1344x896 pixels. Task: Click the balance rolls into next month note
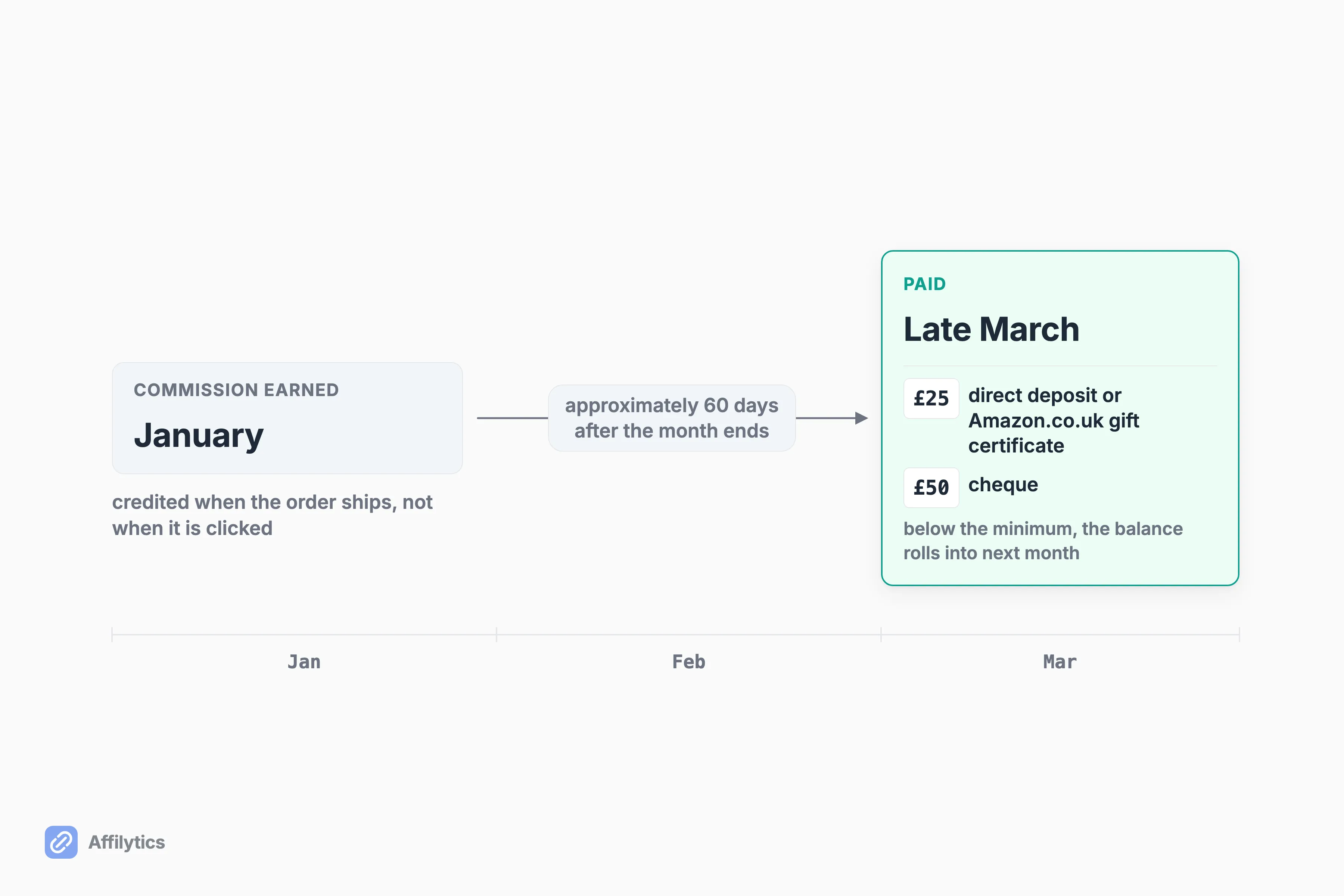coord(1043,541)
